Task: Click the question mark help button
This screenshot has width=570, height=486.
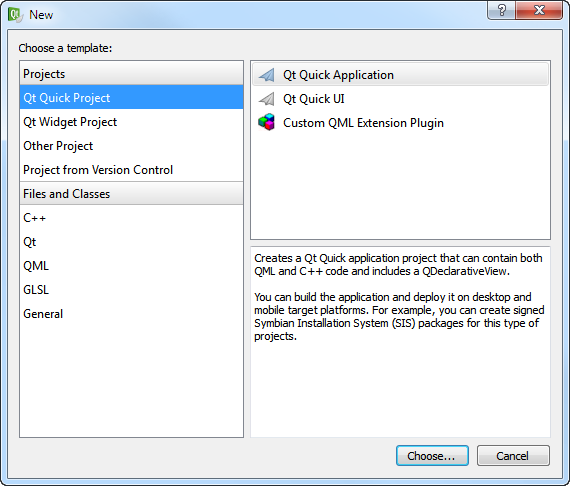Action: pos(501,11)
